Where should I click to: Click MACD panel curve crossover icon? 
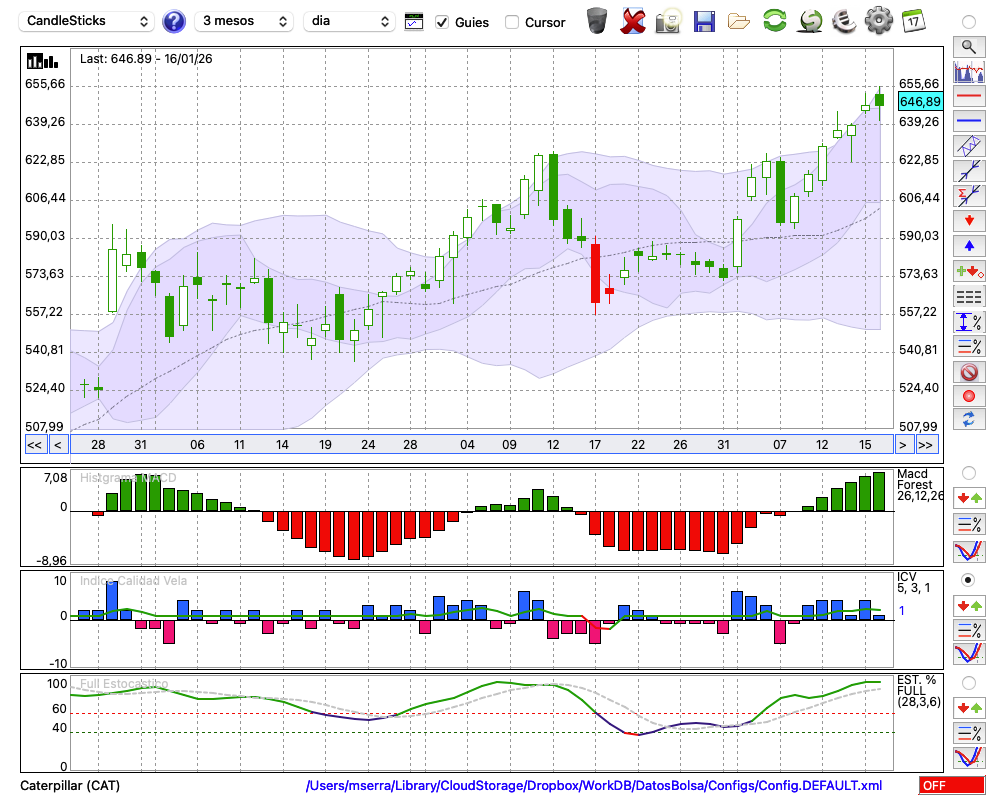[969, 551]
